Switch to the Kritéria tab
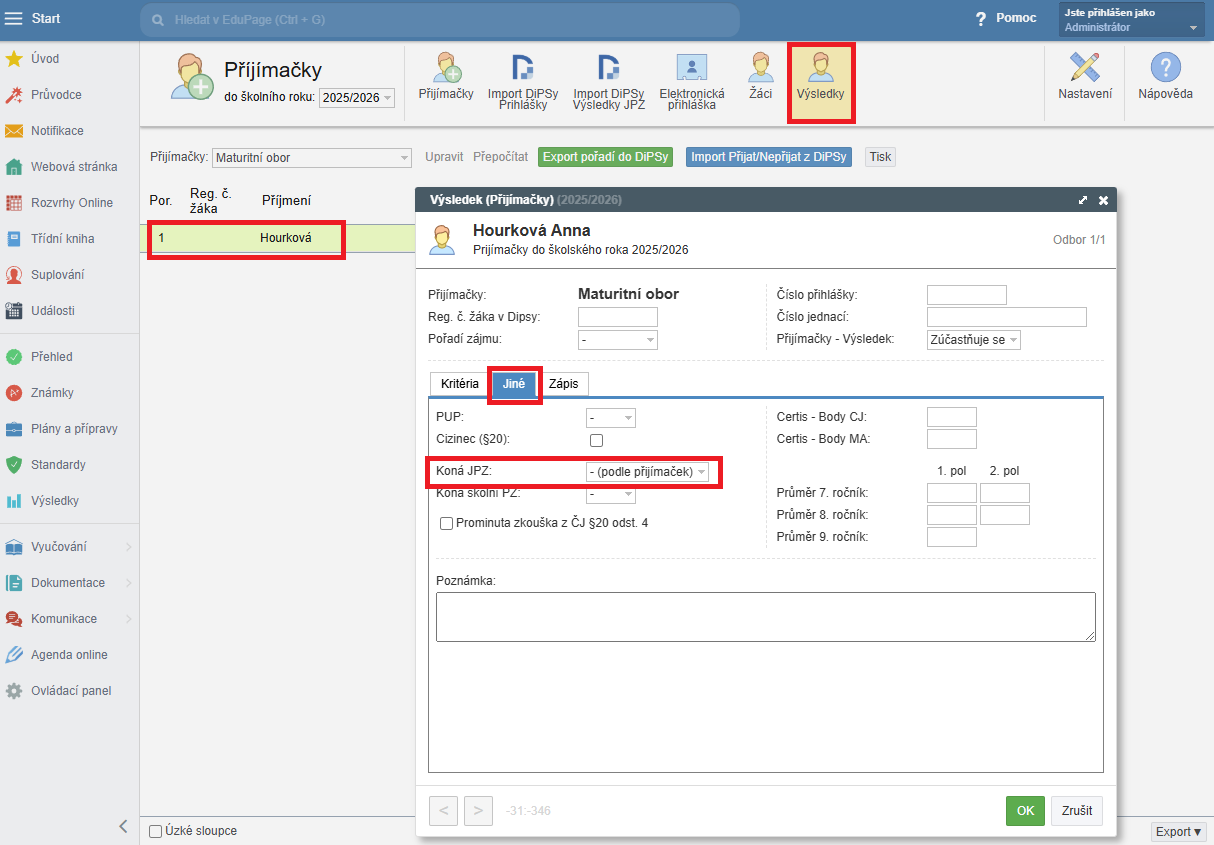This screenshot has width=1214, height=845. [x=459, y=384]
